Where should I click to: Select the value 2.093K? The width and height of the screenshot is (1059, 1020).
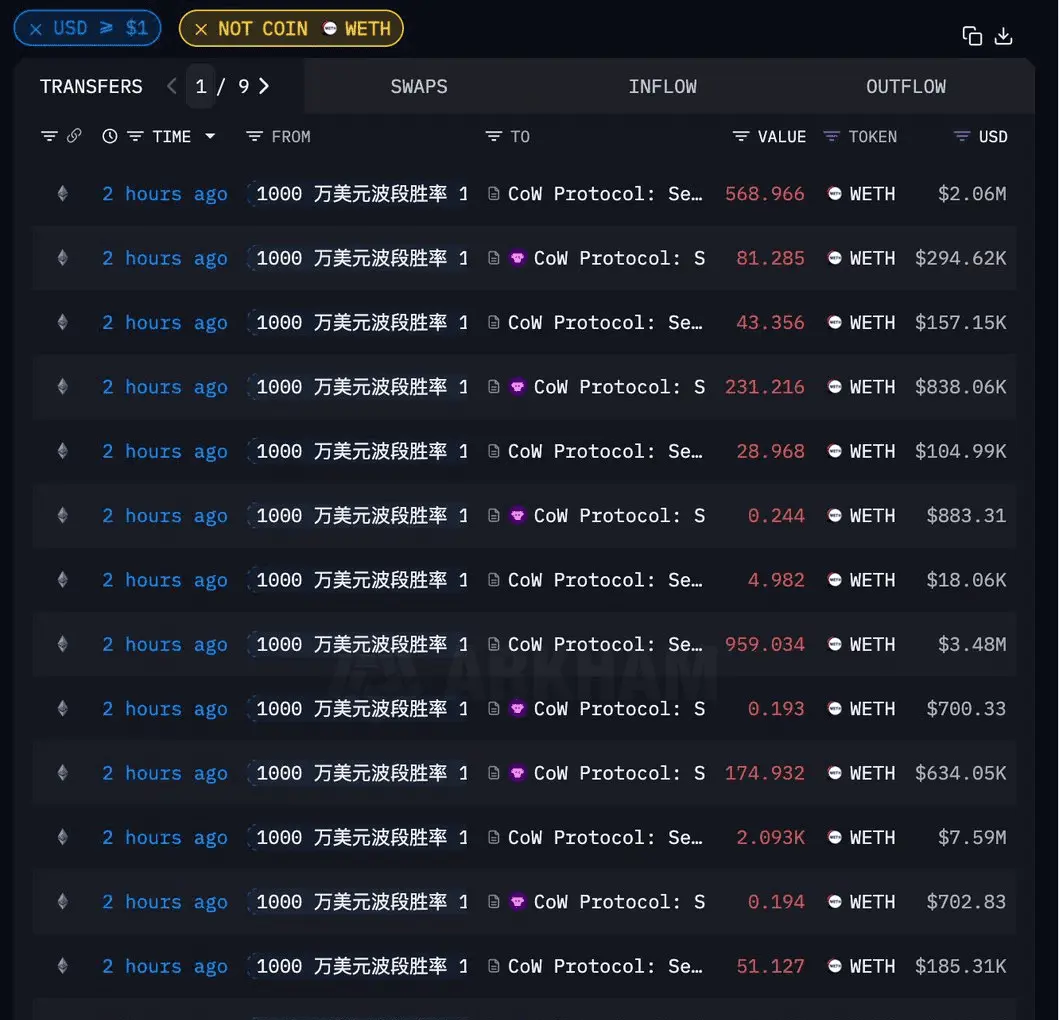pyautogui.click(x=771, y=838)
